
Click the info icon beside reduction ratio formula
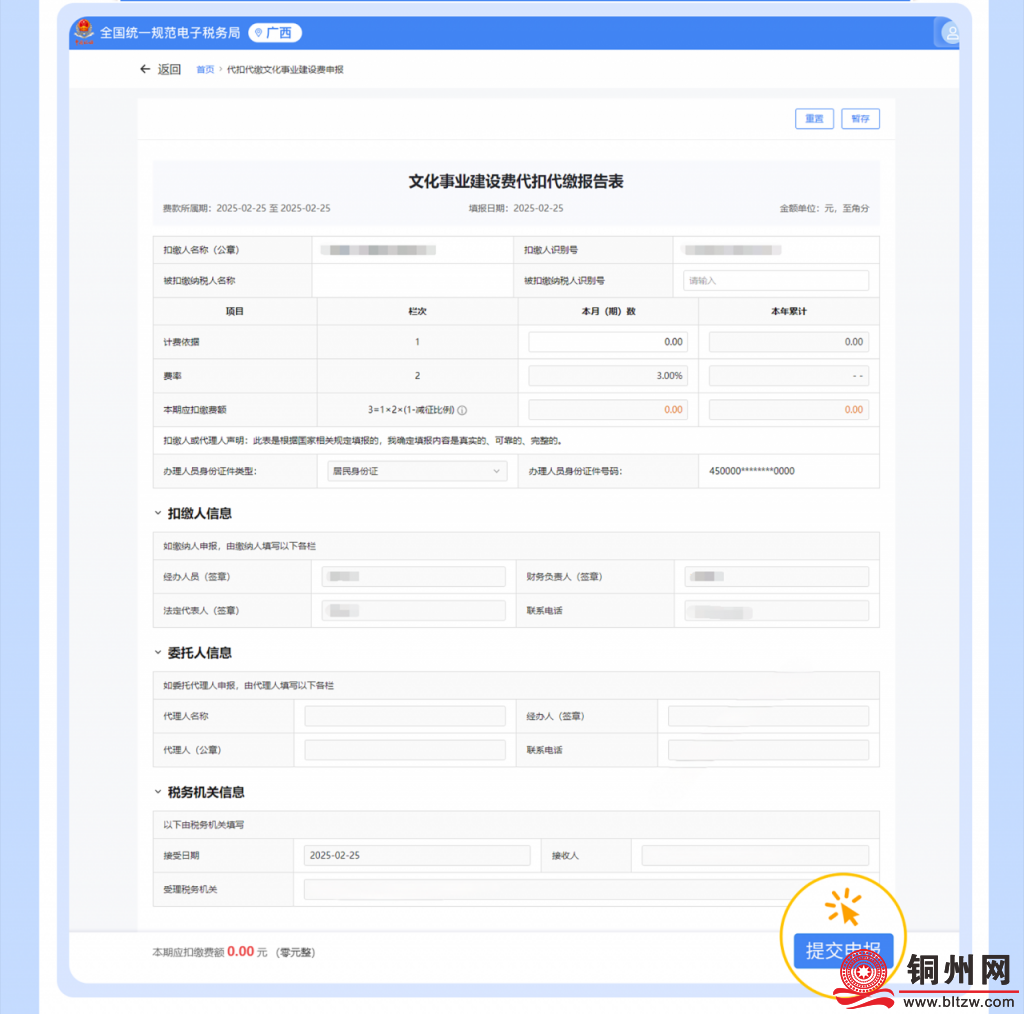point(463,410)
